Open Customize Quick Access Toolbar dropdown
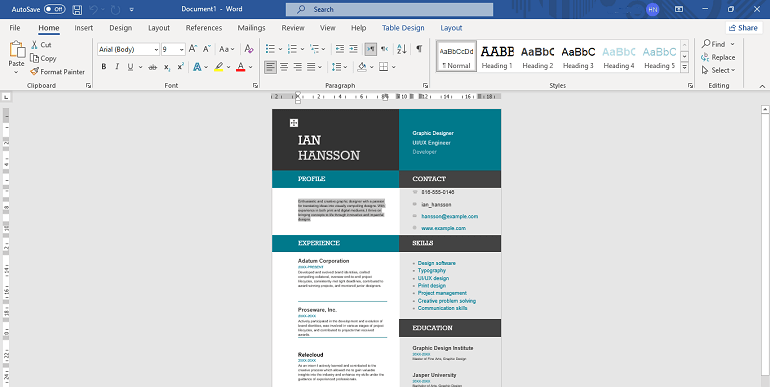The width and height of the screenshot is (770, 387). click(x=131, y=9)
